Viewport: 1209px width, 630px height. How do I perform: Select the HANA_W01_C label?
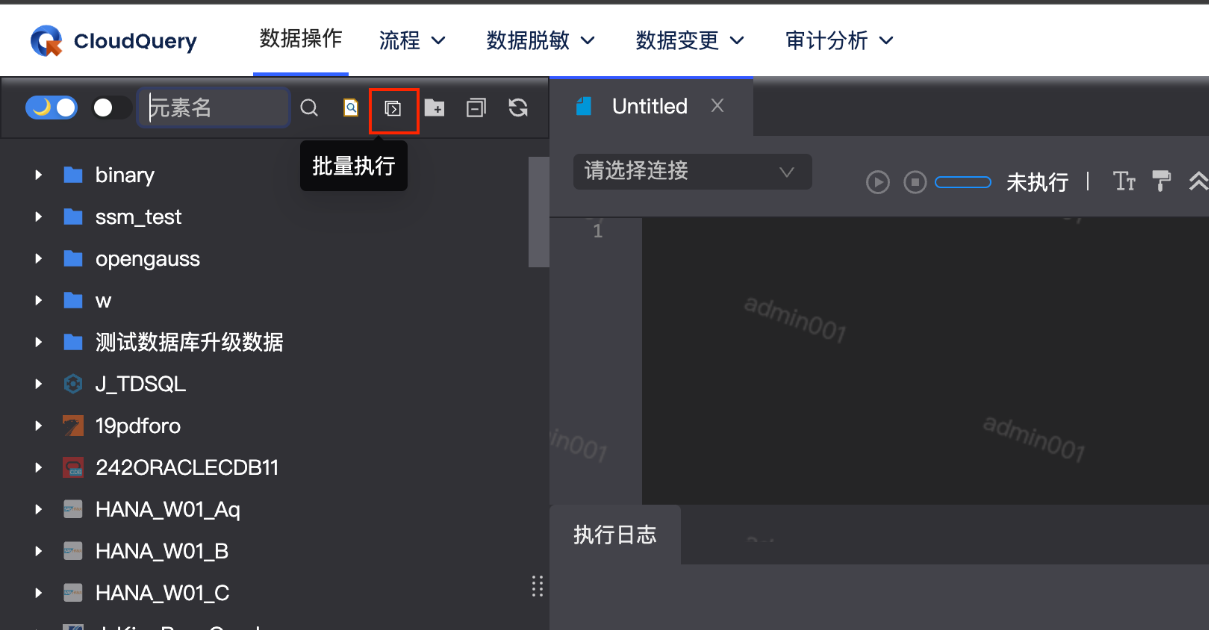162,593
